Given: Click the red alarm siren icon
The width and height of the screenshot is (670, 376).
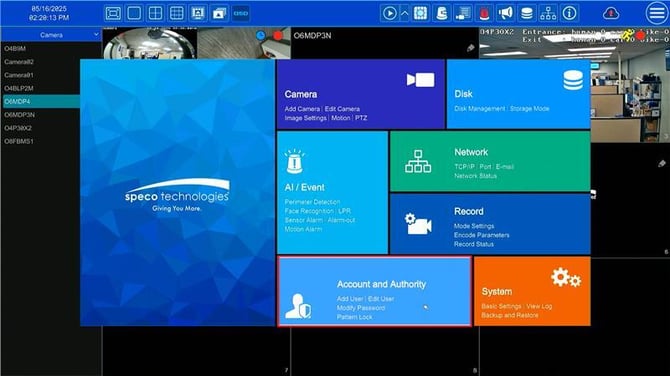Looking at the screenshot, I should tap(484, 13).
